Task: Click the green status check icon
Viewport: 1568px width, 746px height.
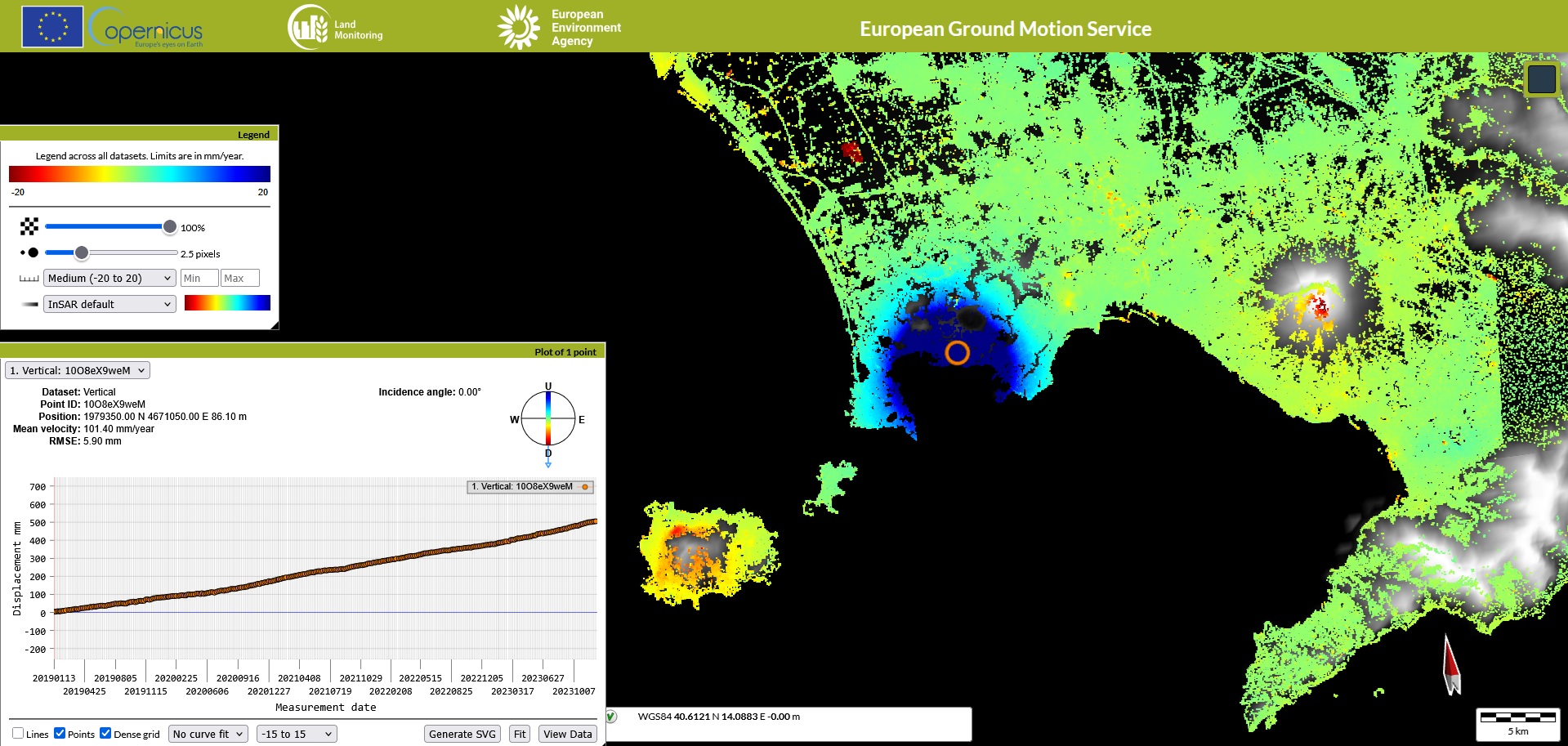Action: coord(611,717)
